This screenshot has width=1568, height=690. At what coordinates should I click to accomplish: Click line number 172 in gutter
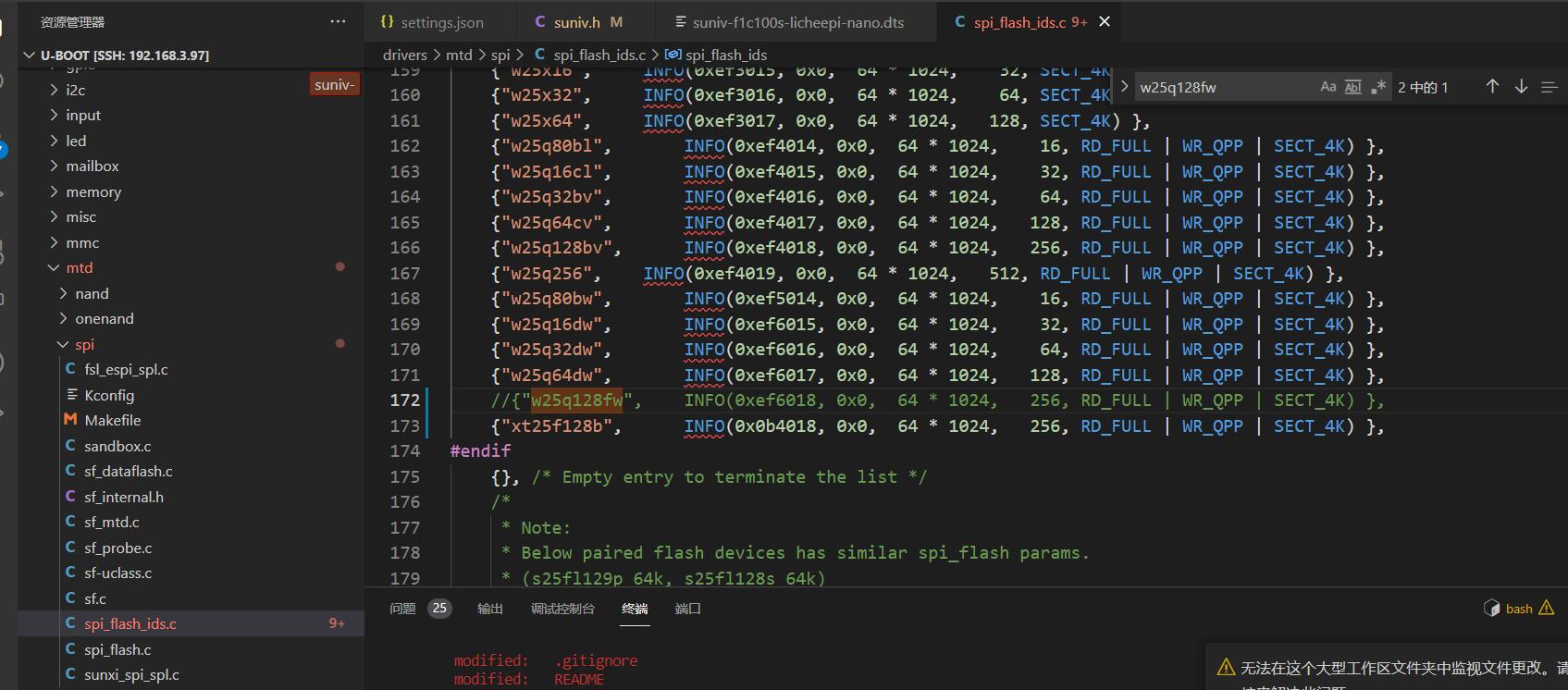(405, 400)
